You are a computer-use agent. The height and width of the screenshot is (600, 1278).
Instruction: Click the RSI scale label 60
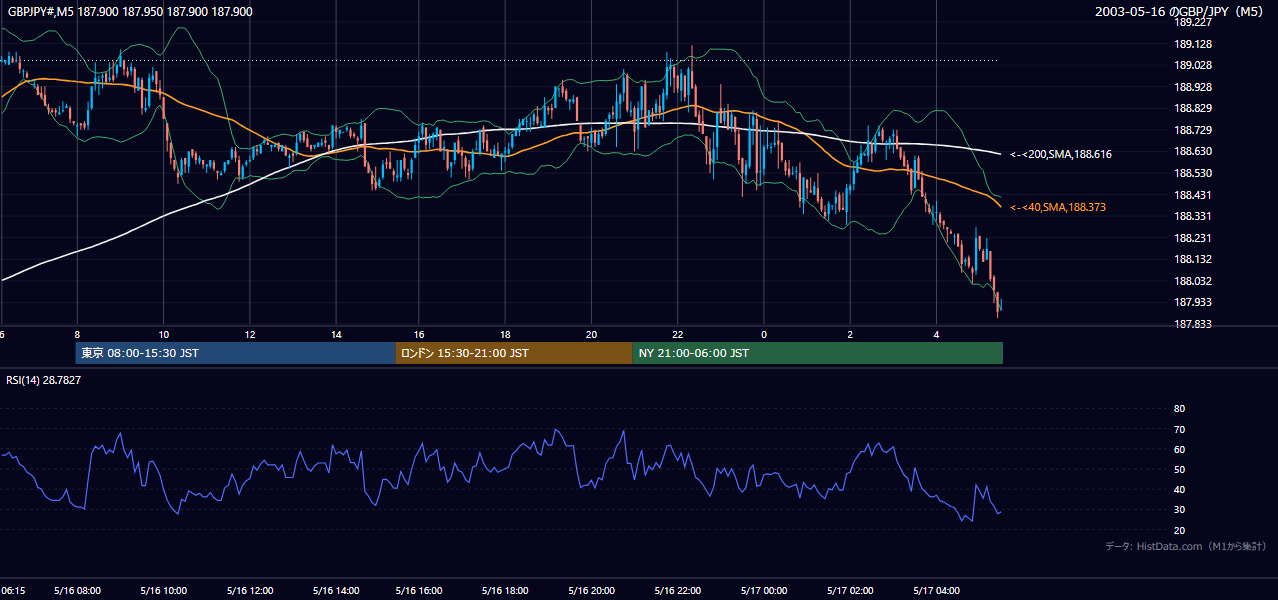(1179, 449)
